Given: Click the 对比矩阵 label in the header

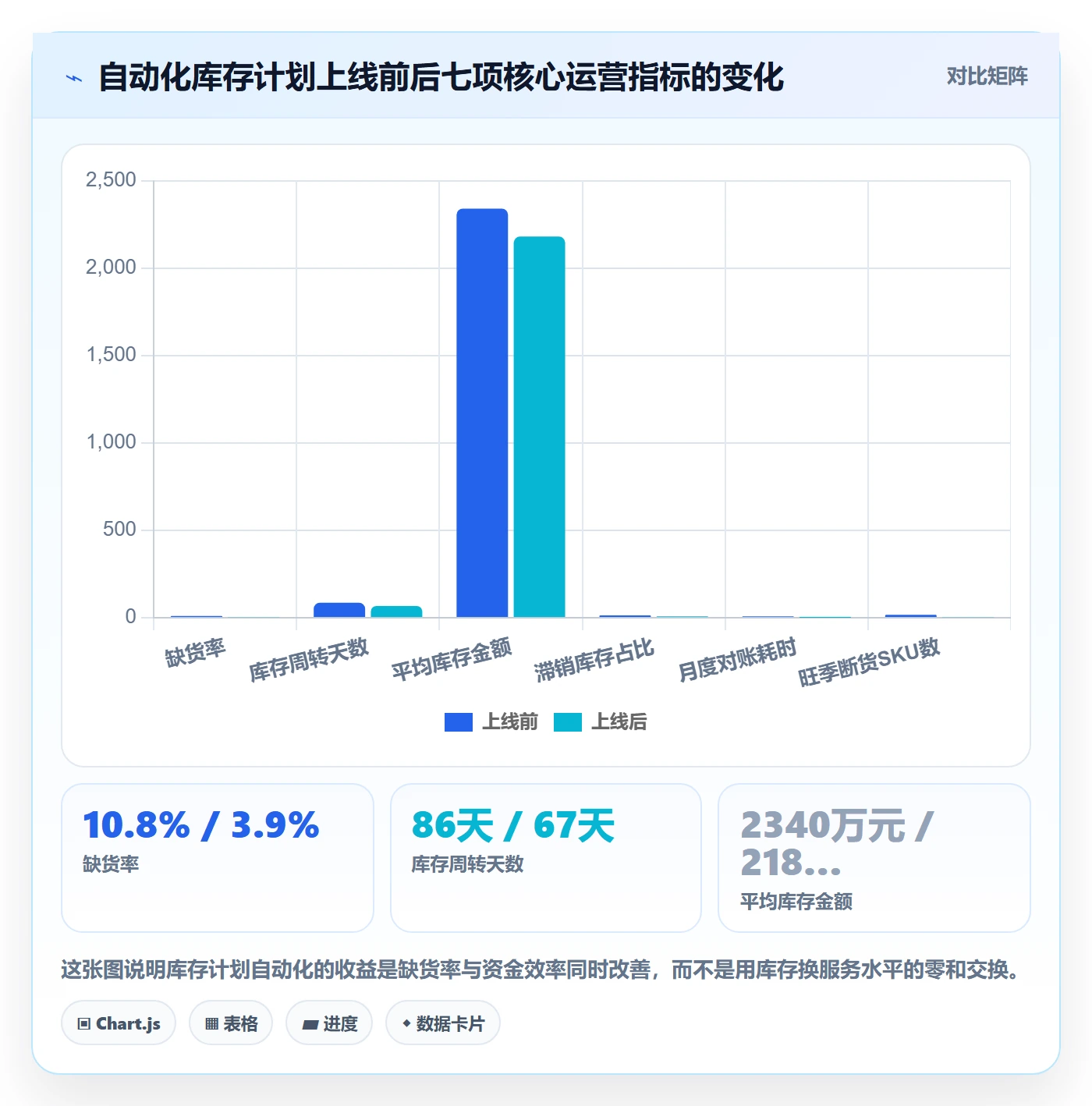Looking at the screenshot, I should click(x=987, y=76).
